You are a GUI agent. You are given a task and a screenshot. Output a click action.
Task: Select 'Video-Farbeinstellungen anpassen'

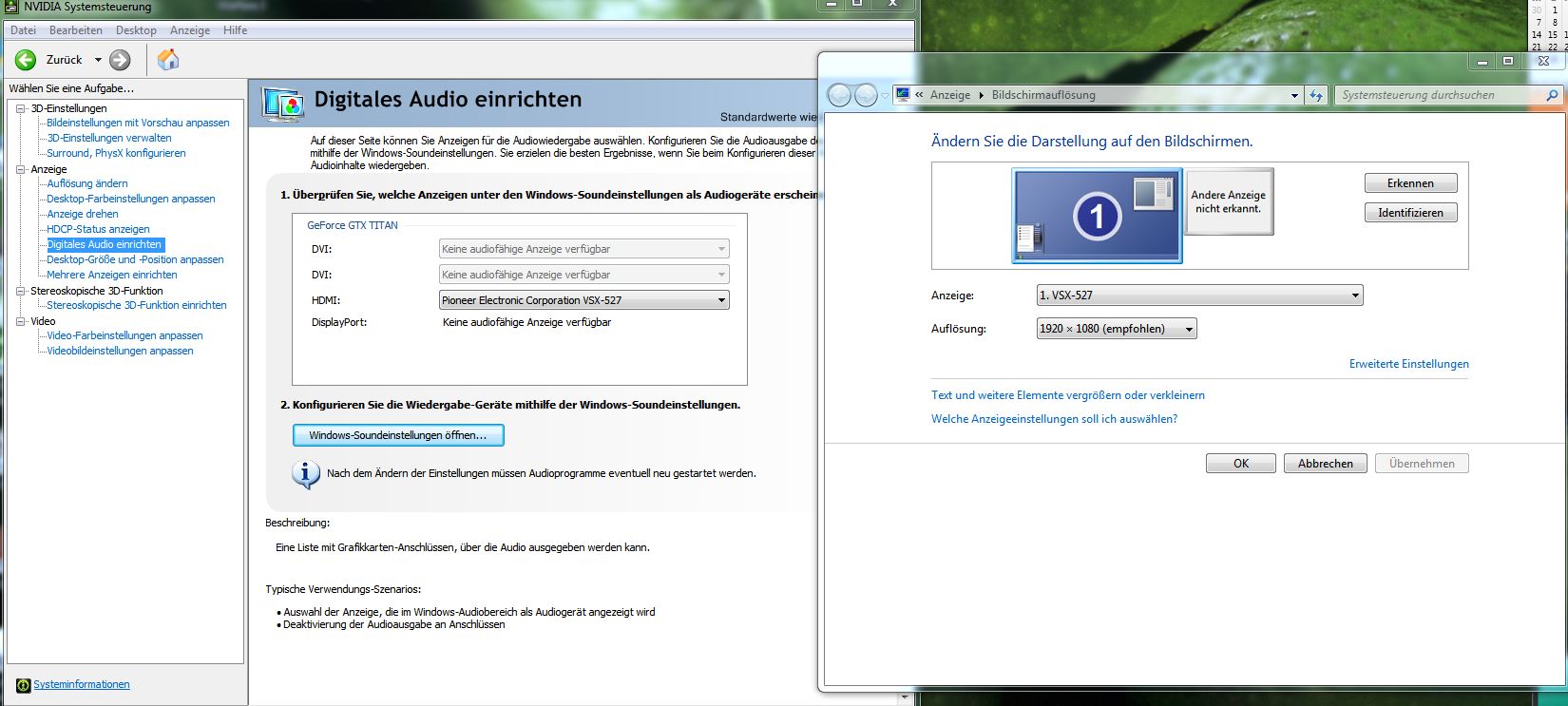[124, 335]
